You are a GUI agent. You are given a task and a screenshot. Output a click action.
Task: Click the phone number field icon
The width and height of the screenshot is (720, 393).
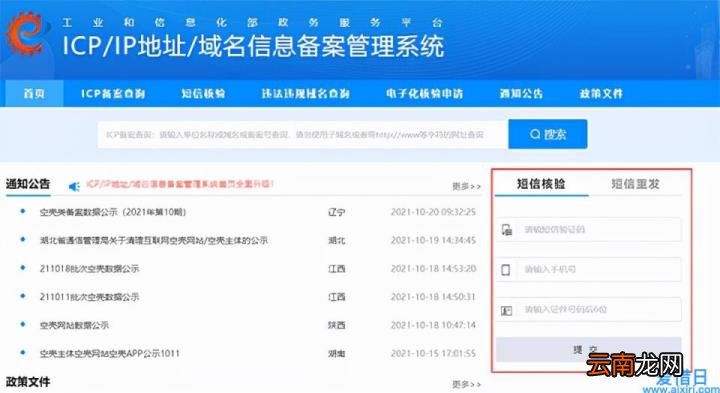(x=506, y=269)
